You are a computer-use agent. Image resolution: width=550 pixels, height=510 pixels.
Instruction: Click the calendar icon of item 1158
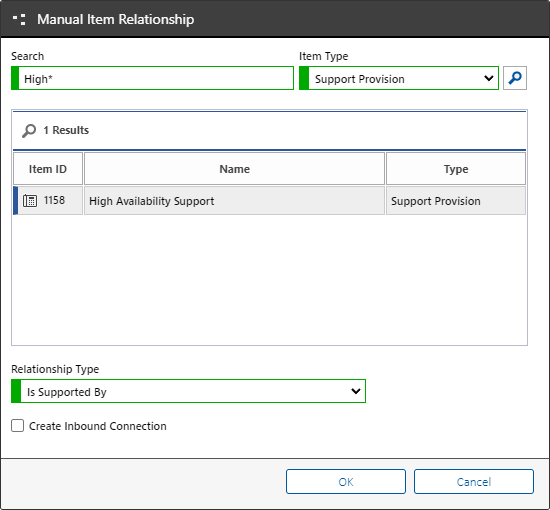click(30, 201)
